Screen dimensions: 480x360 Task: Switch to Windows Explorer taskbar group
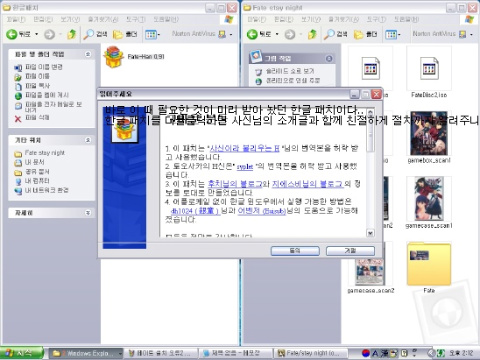pyautogui.click(x=86, y=353)
